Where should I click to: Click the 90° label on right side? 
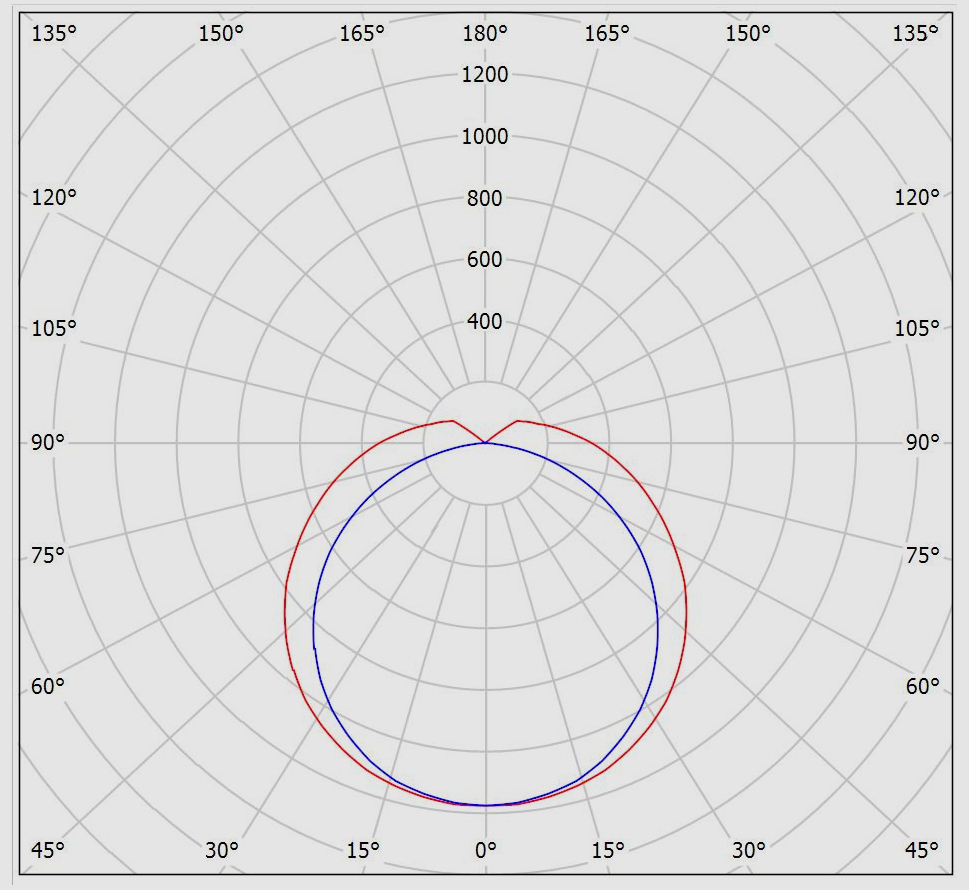(x=923, y=443)
